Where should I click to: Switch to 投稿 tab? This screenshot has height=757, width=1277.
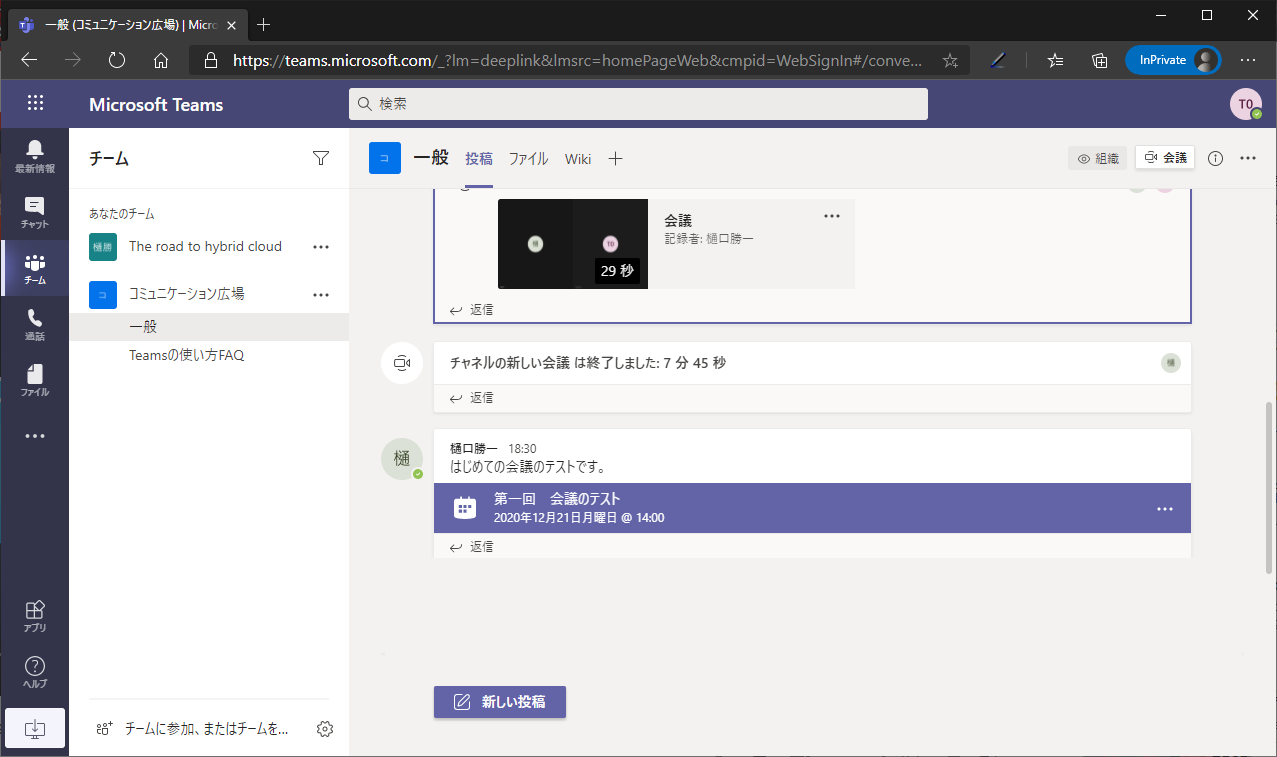(x=479, y=158)
